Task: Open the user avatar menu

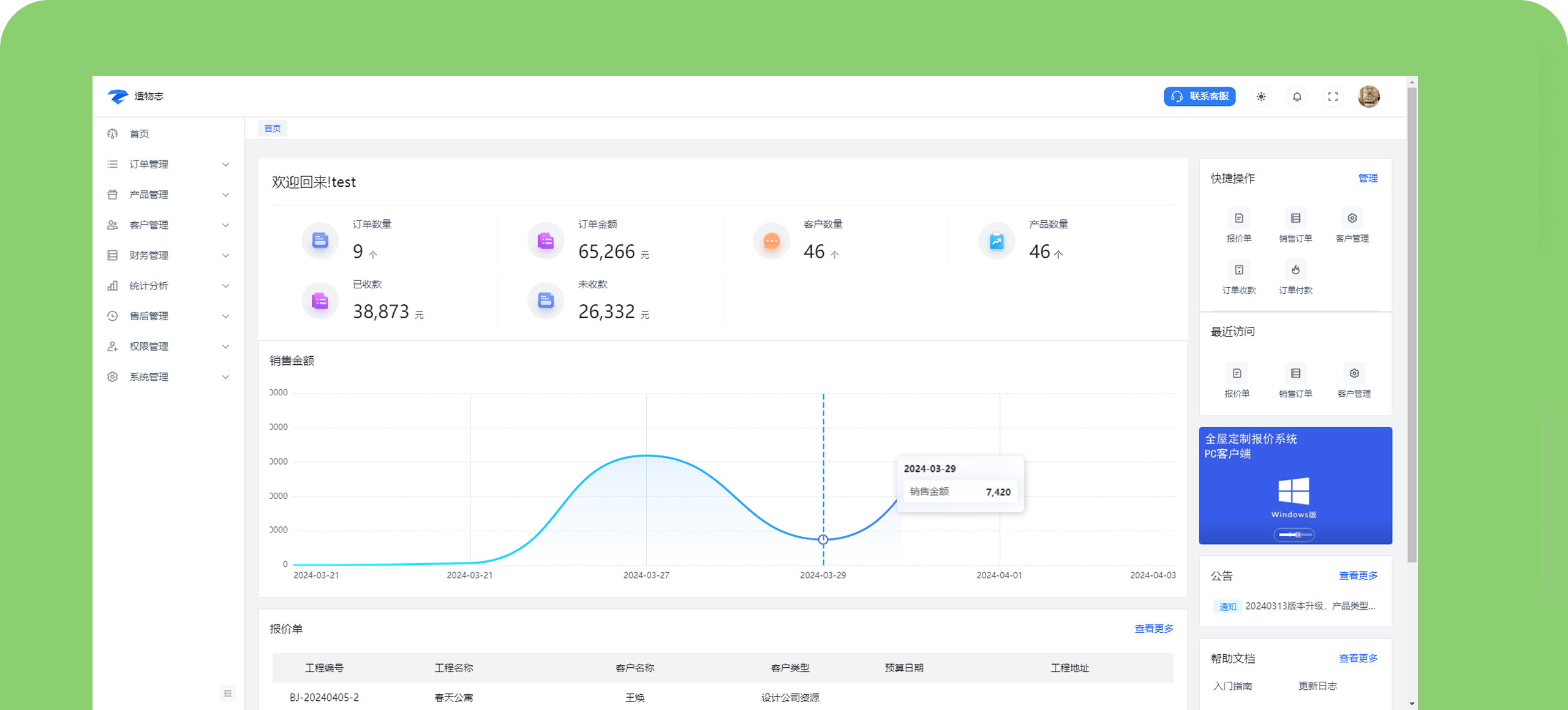Action: 1369,96
